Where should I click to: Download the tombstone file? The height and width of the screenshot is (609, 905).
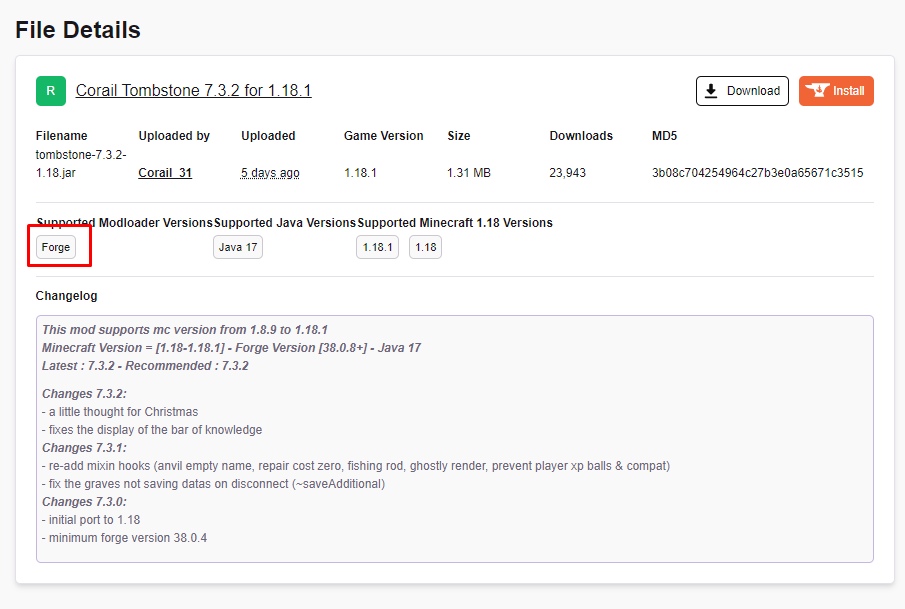[742, 91]
